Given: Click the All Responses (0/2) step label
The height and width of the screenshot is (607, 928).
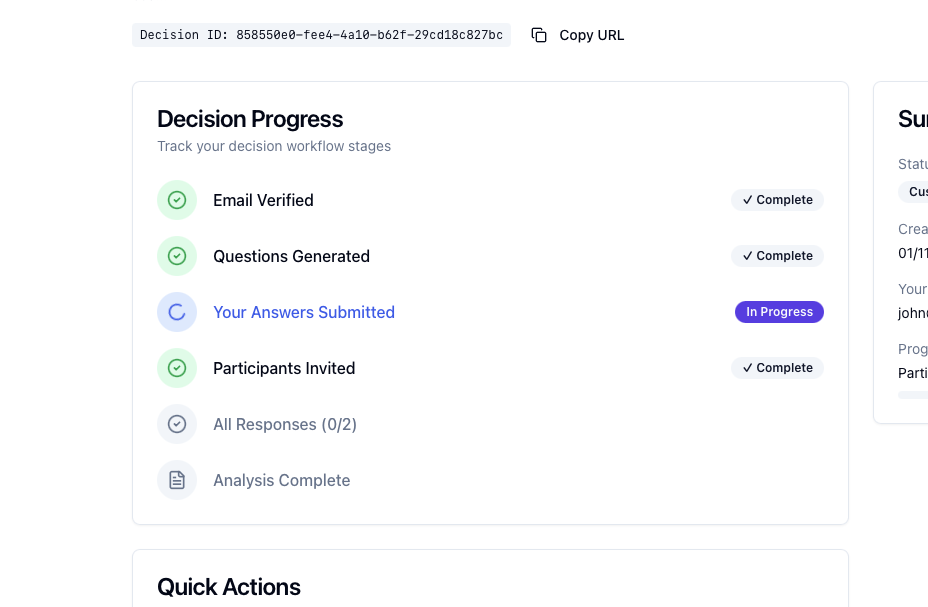Looking at the screenshot, I should click(x=285, y=424).
